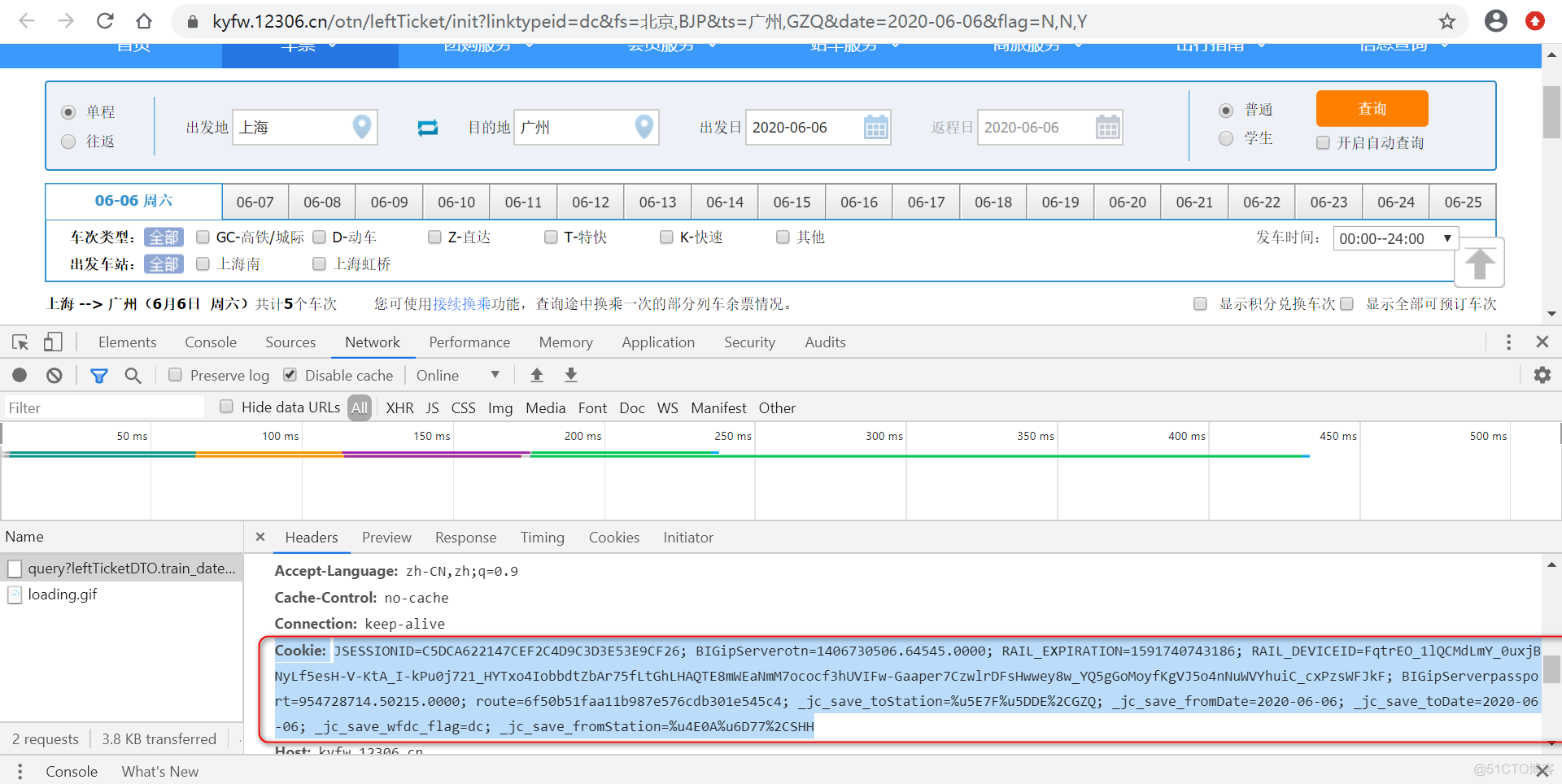Close the request details pane

click(x=260, y=537)
